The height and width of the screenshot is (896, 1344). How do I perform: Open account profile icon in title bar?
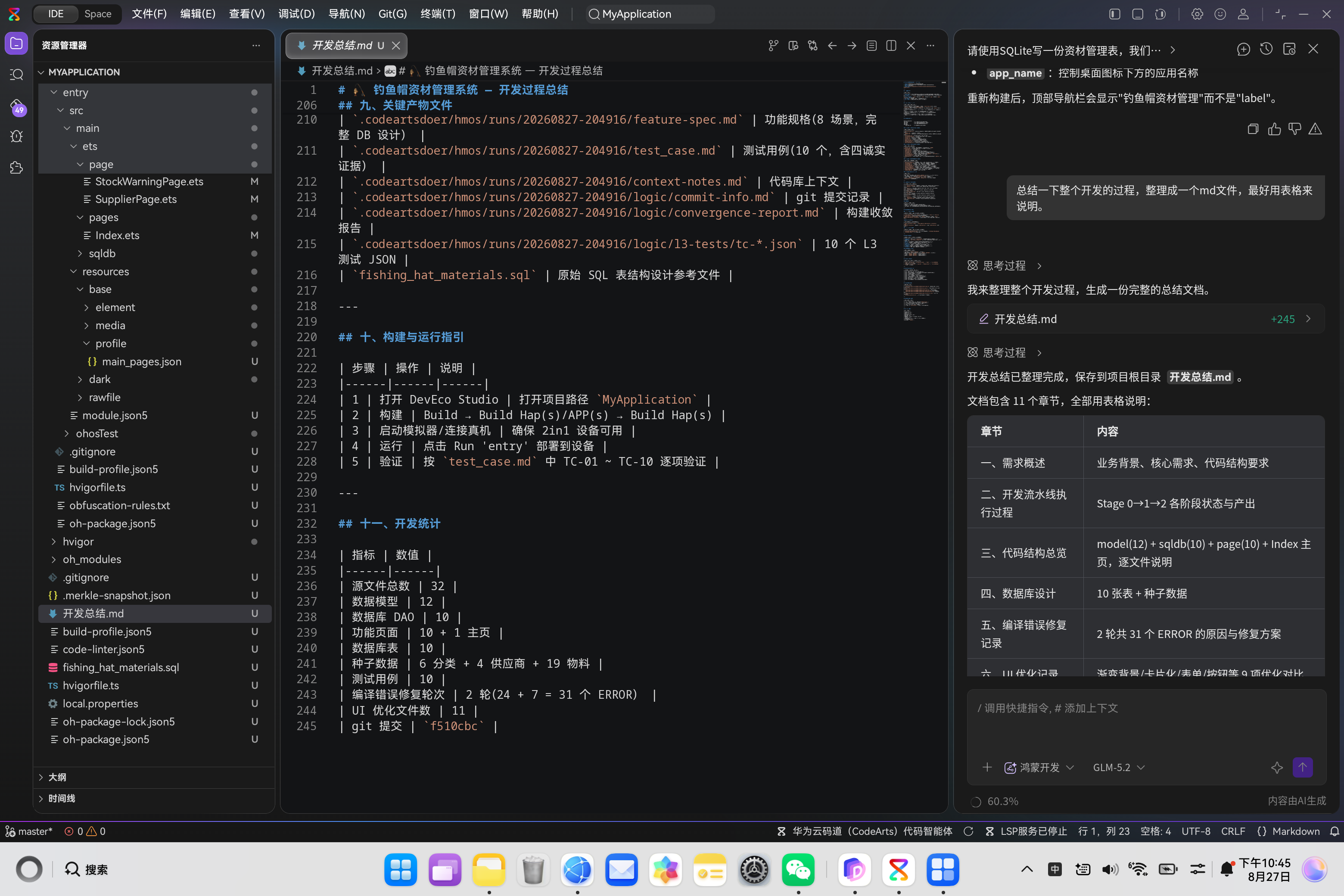(x=1243, y=14)
